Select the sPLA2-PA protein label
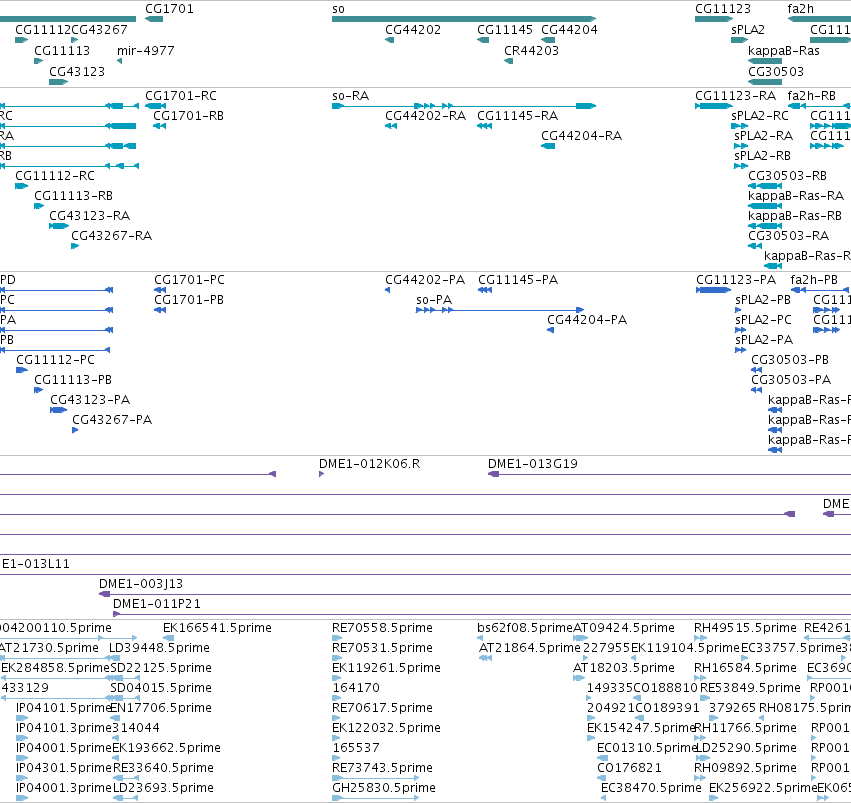This screenshot has height=803, width=851. coord(764,340)
